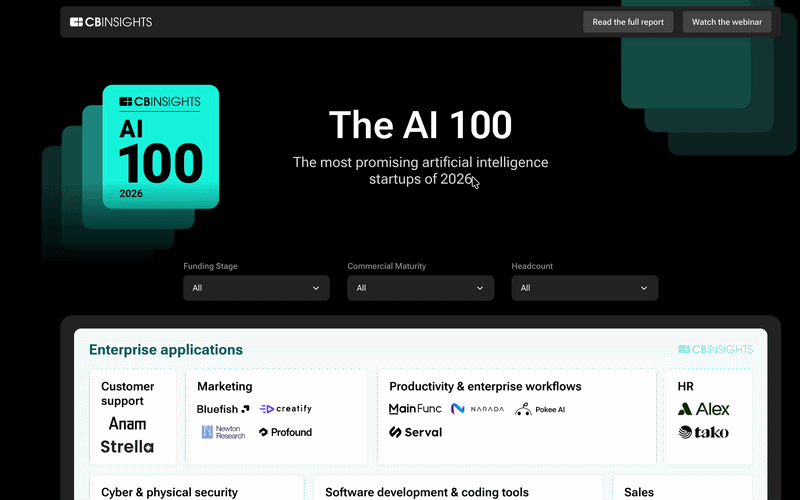This screenshot has height=500, width=800.
Task: Click the Enterprise applications heading
Action: (x=166, y=349)
